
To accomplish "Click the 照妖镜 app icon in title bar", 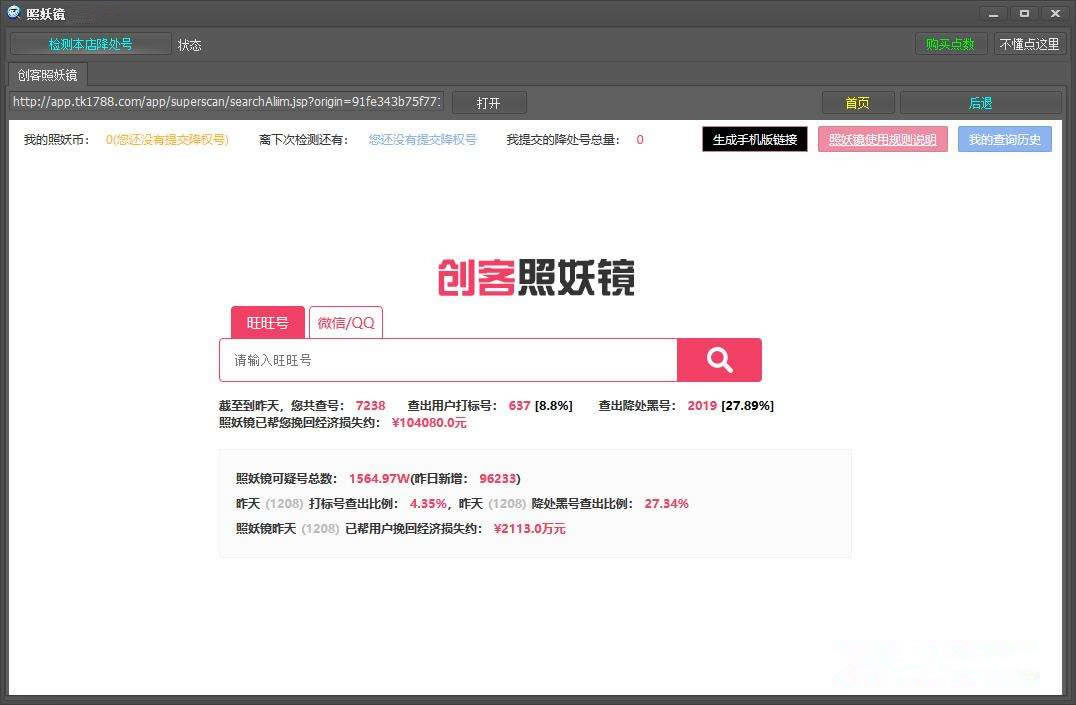I will tap(12, 13).
